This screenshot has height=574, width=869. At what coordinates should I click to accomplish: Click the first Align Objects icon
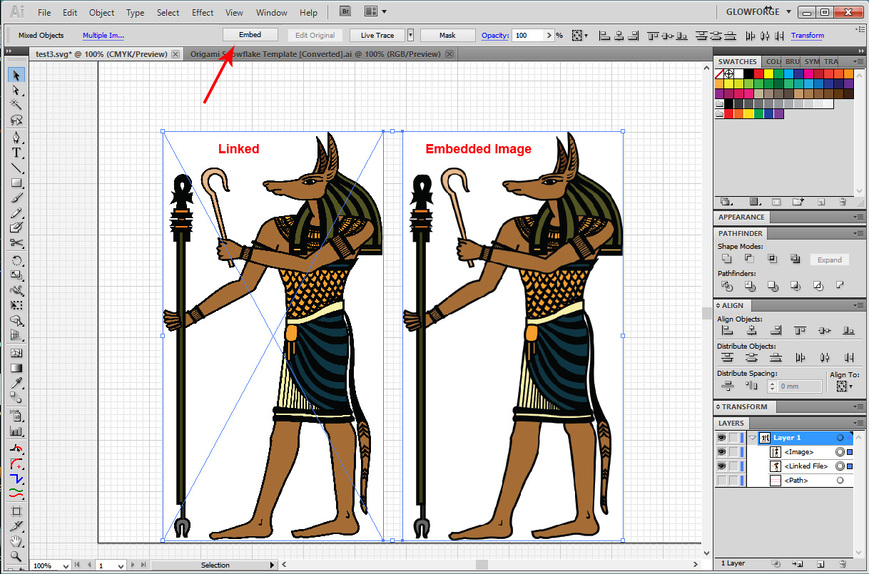pos(727,331)
